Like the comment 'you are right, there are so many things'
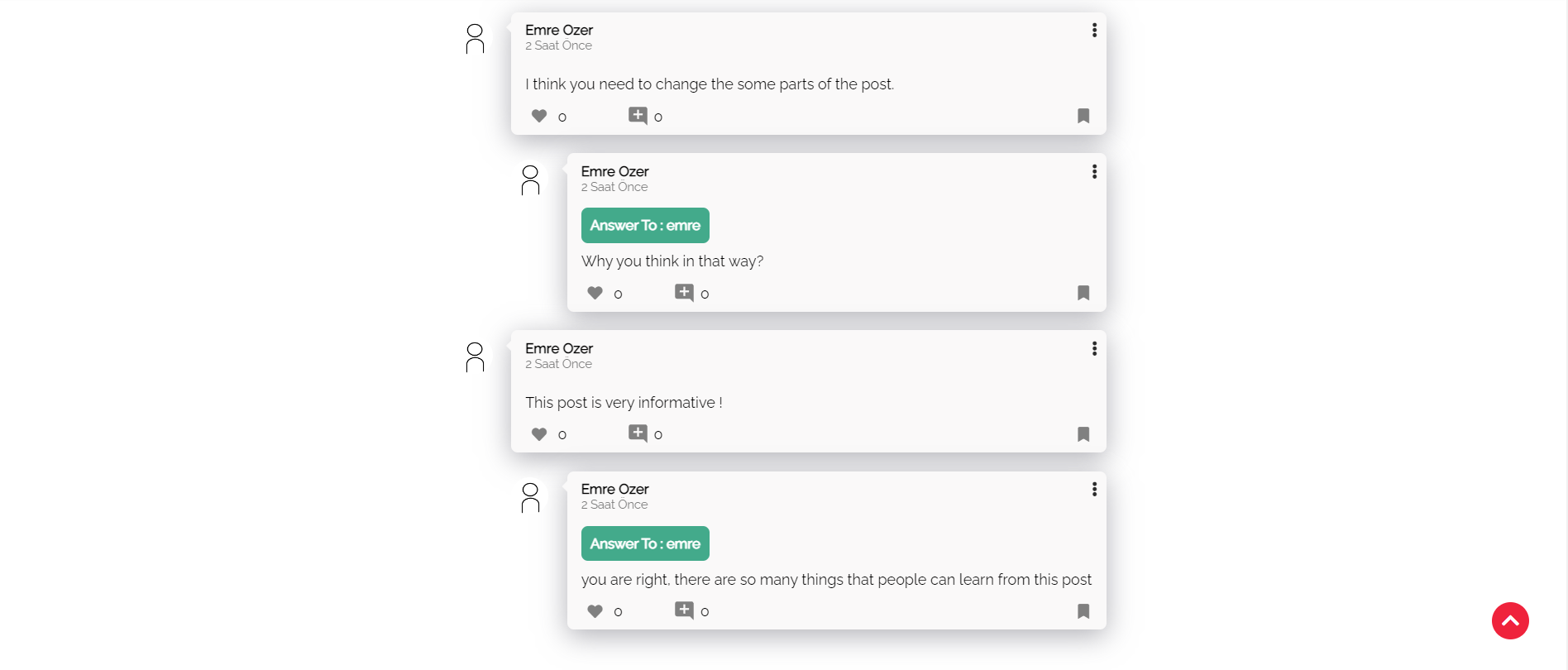 pos(594,610)
